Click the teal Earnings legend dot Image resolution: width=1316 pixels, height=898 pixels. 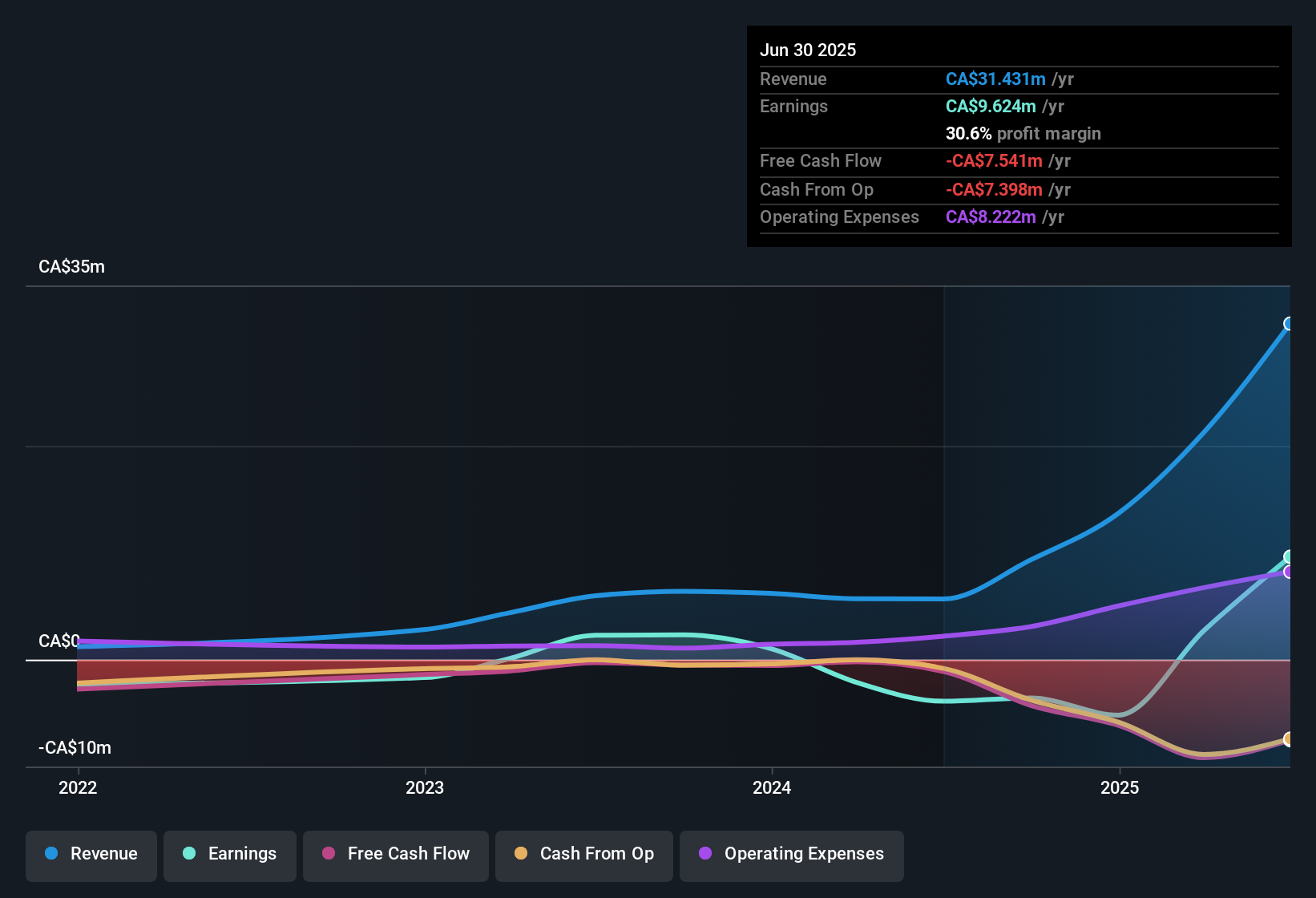pos(189,854)
